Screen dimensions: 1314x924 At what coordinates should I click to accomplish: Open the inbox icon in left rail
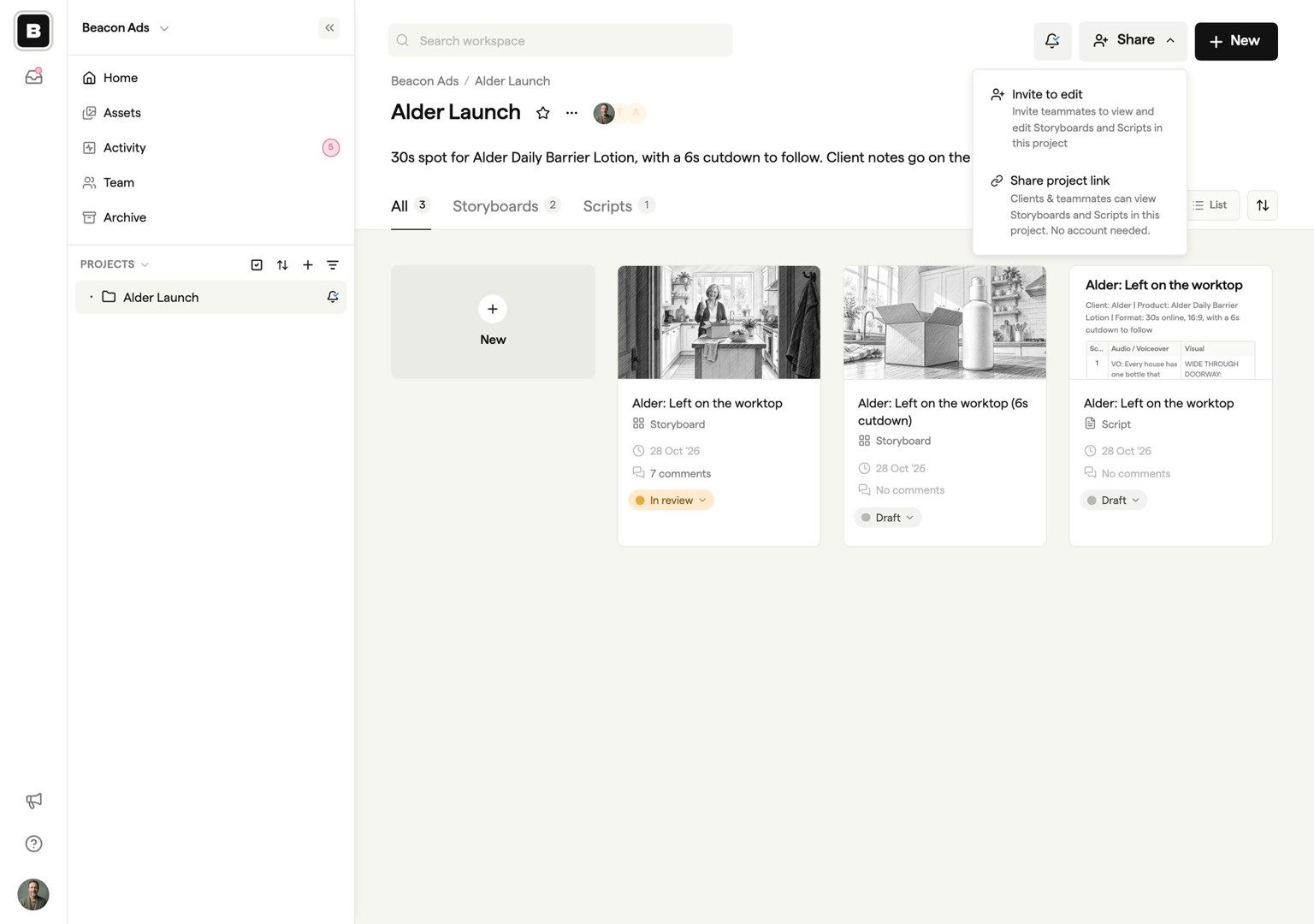click(x=33, y=76)
